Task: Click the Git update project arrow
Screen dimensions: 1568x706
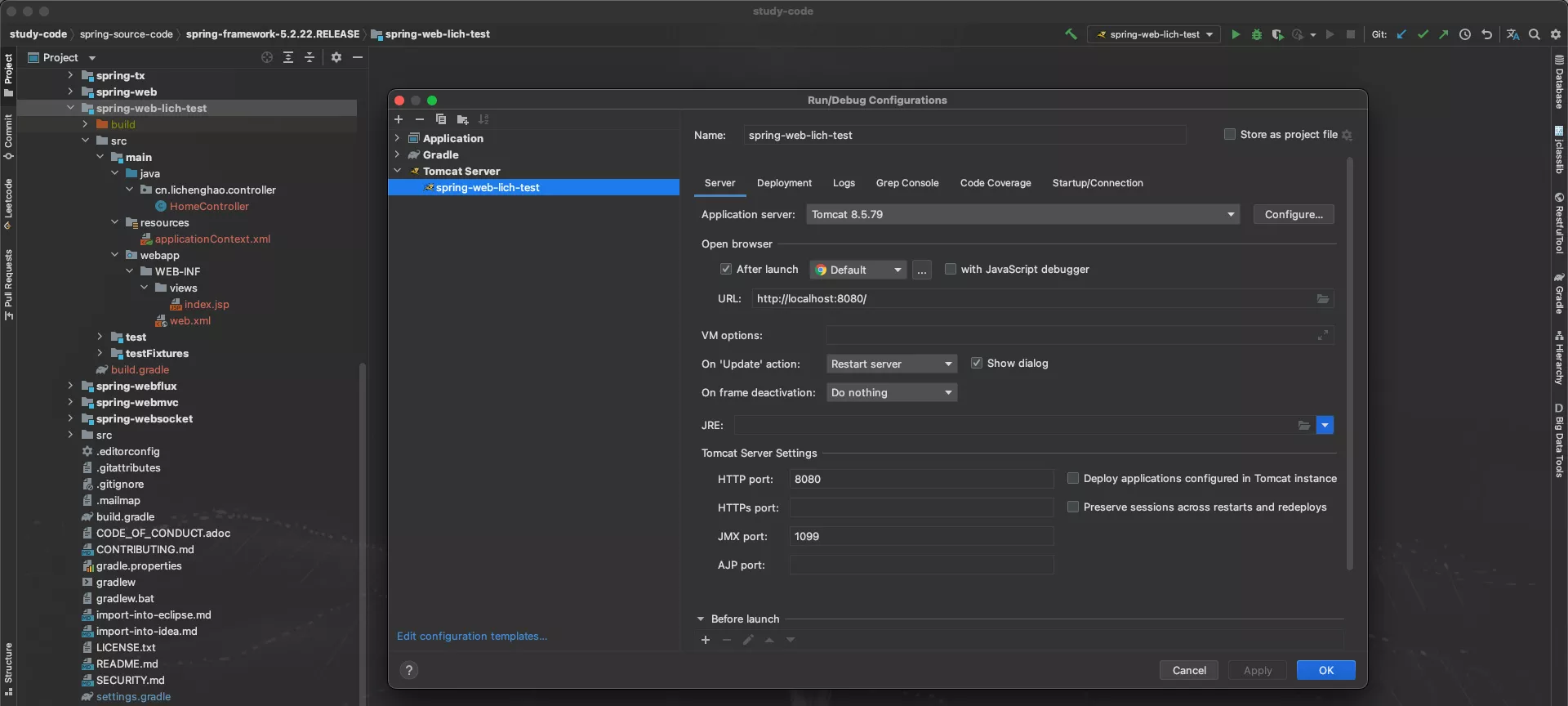Action: pos(1401,34)
